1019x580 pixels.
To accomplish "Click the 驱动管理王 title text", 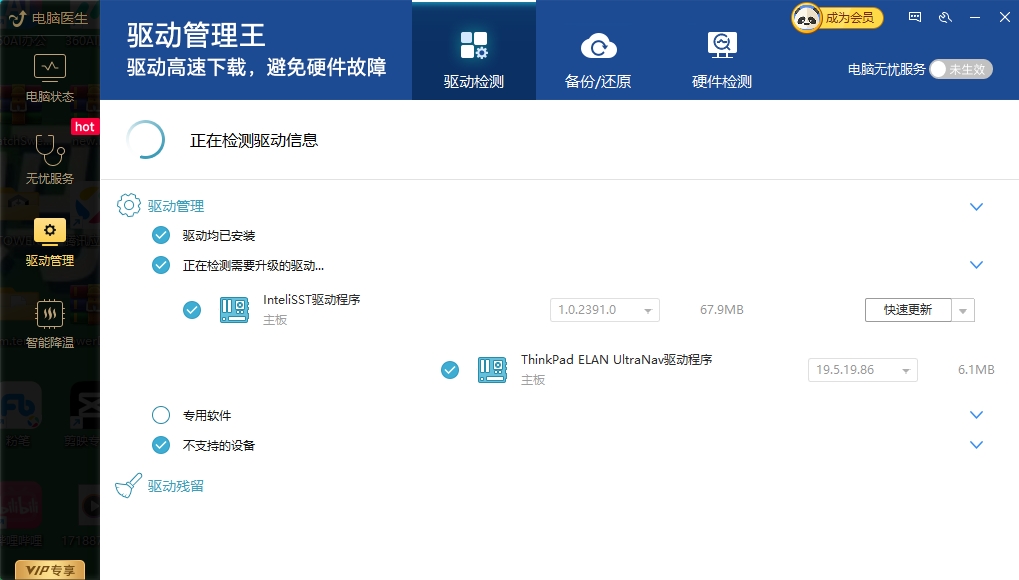I will (196, 35).
